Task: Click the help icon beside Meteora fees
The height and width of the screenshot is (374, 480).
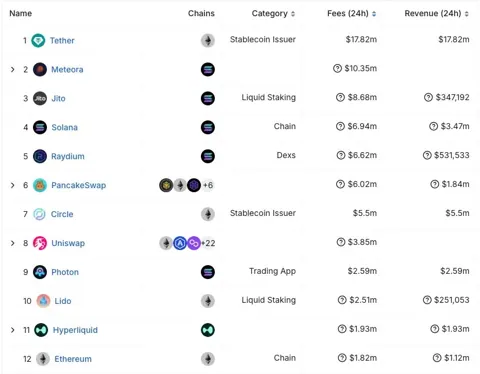Action: [x=337, y=68]
